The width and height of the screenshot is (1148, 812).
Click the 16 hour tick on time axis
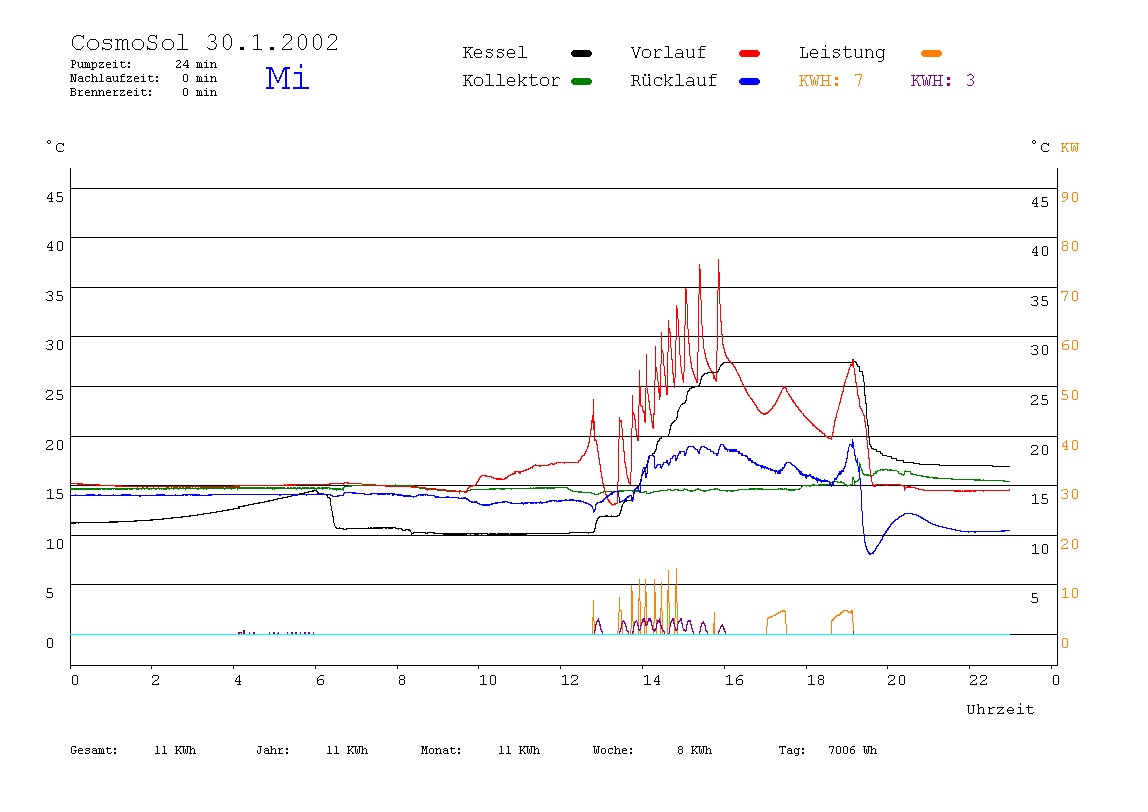tap(734, 680)
